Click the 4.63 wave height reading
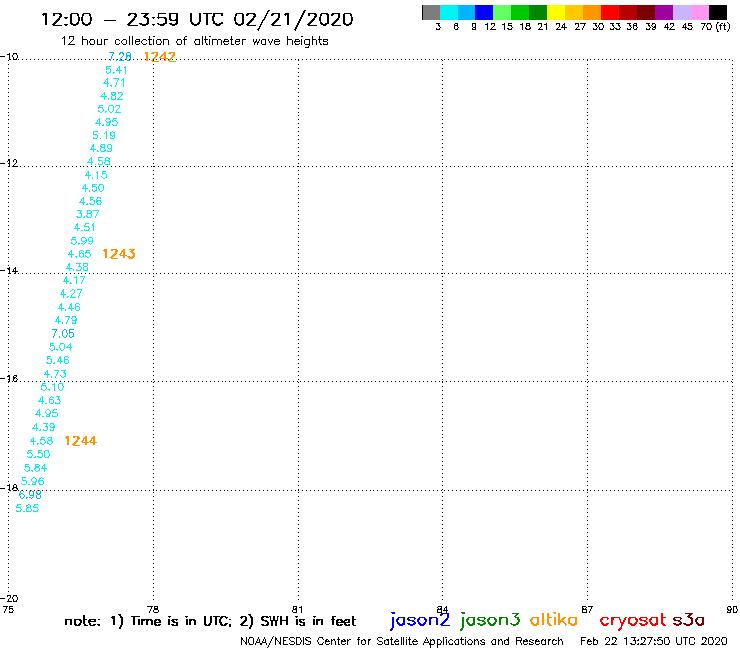This screenshot has height=650, width=740. coord(50,400)
